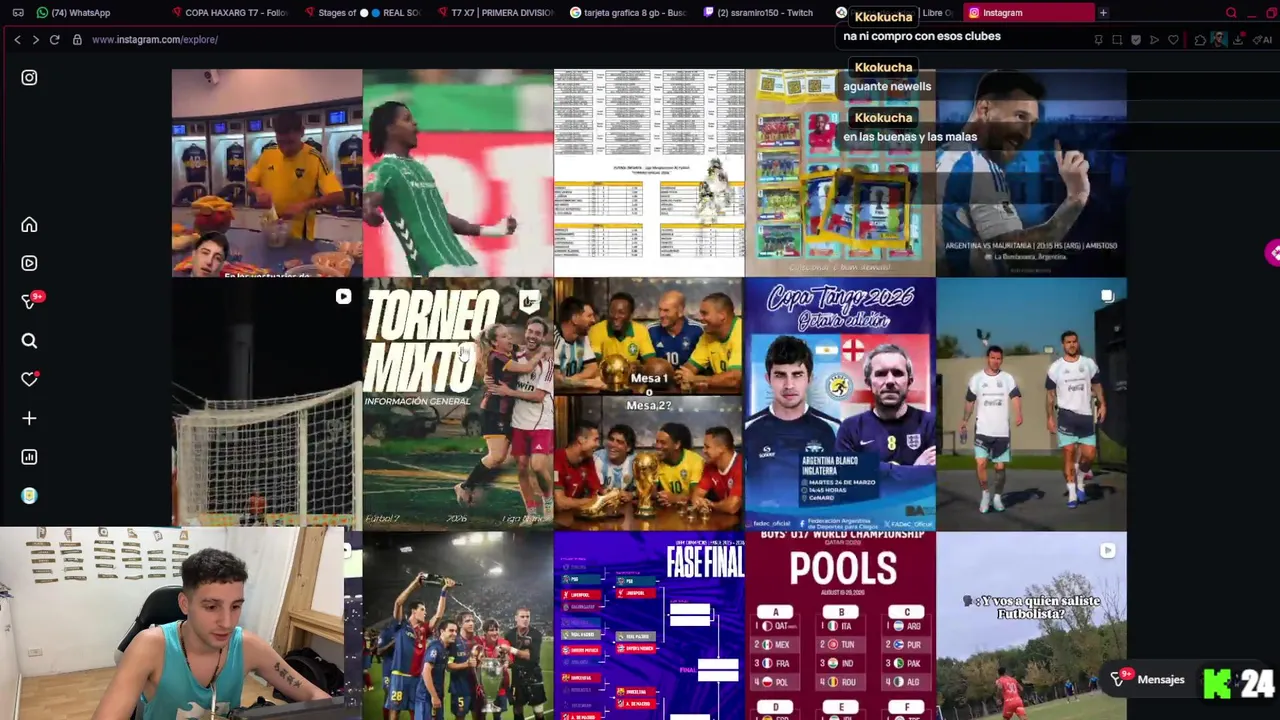1280x720 pixels.
Task: Open two players walking in training reel
Action: (1031, 403)
